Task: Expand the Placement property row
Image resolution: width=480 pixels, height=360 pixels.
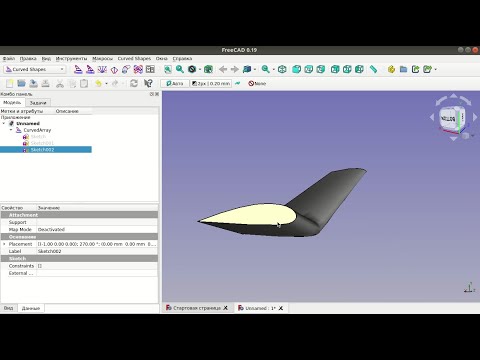Action: 4,244
